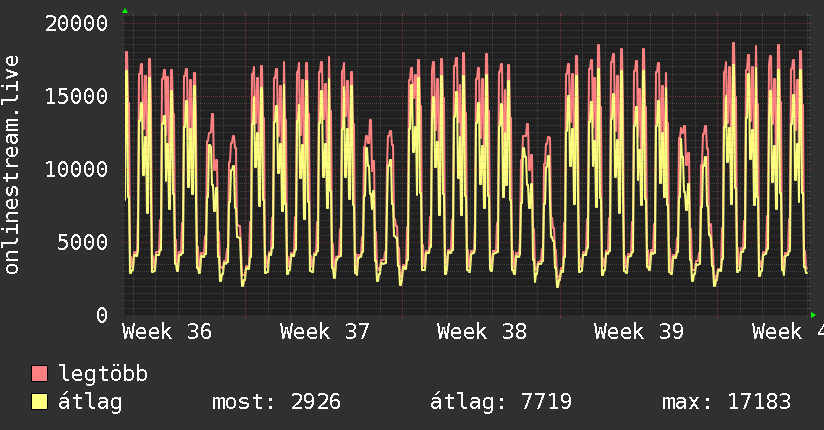Click the Week 39 axis label
This screenshot has width=824, height=430.
tap(639, 332)
